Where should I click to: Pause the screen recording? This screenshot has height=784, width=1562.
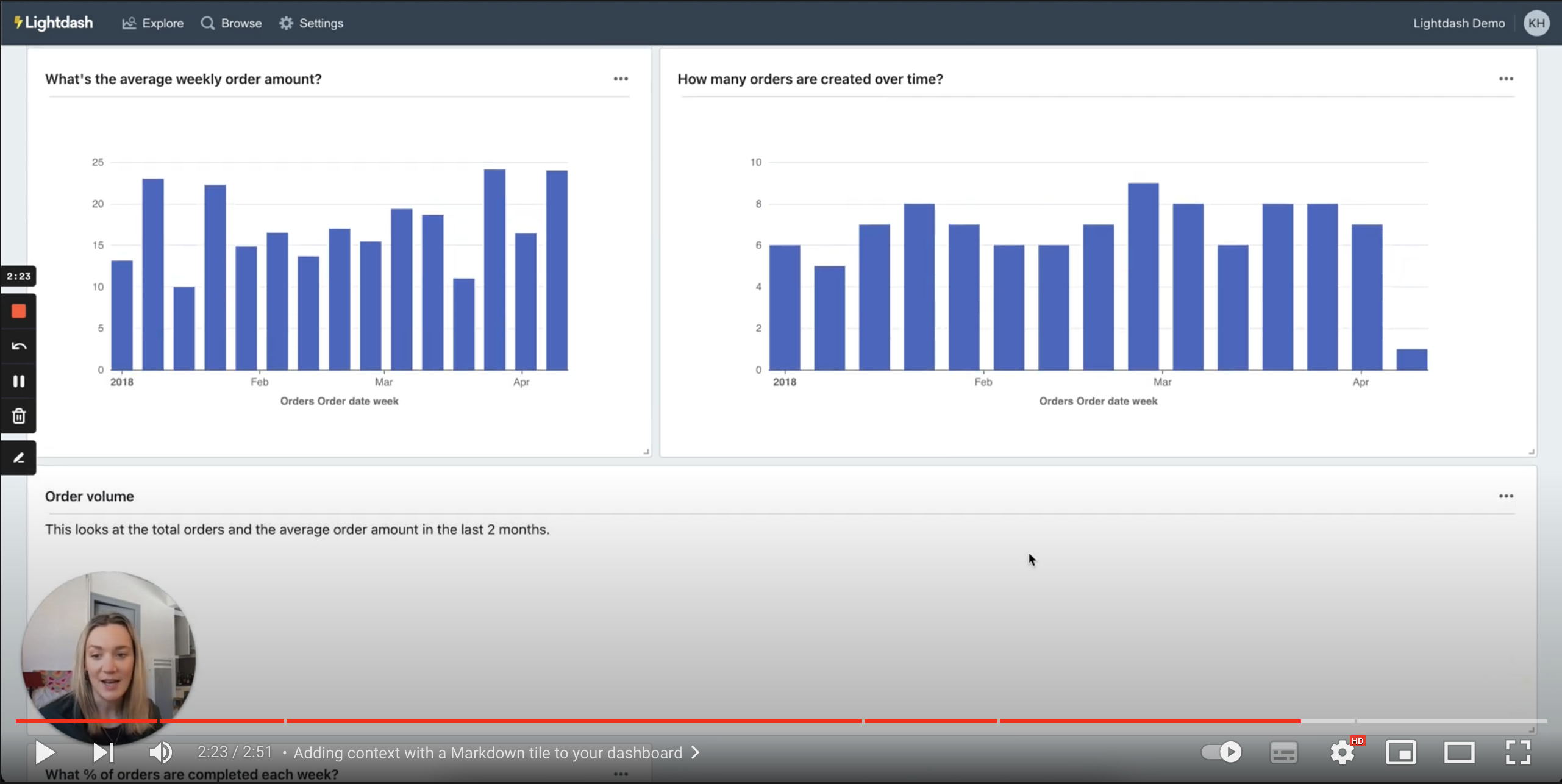pos(18,381)
